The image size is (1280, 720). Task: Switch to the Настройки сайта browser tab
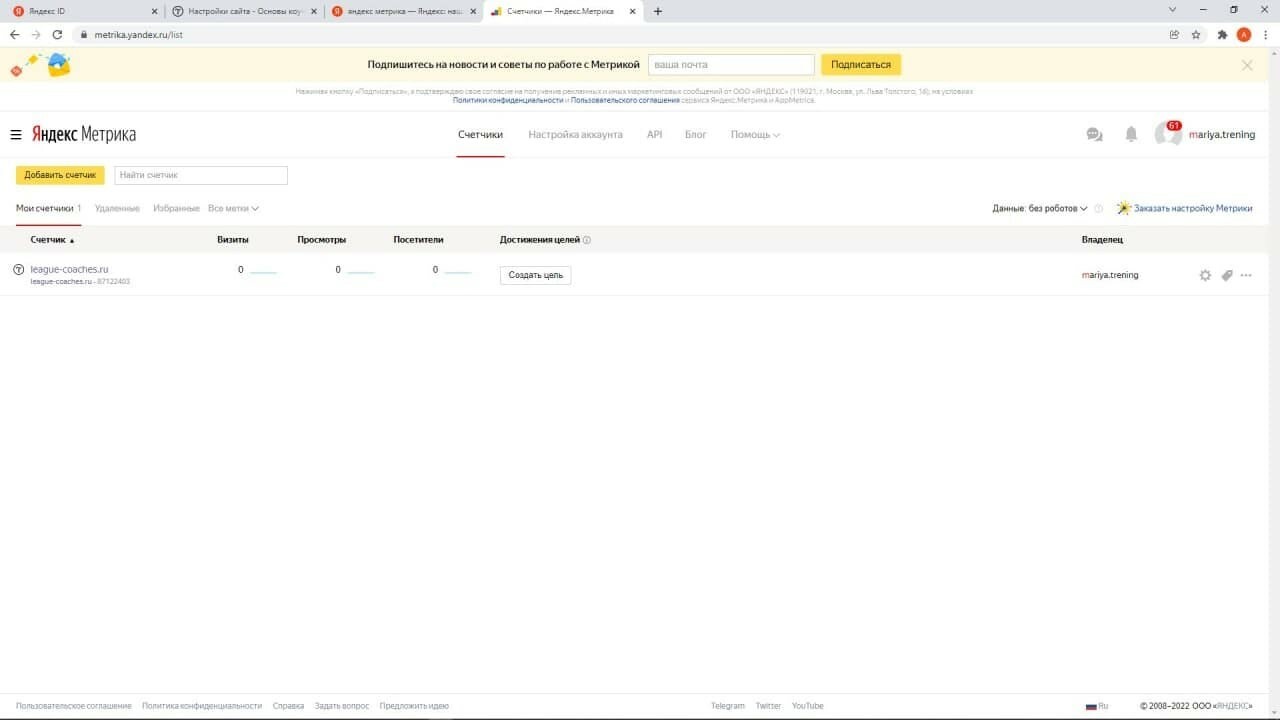[244, 11]
